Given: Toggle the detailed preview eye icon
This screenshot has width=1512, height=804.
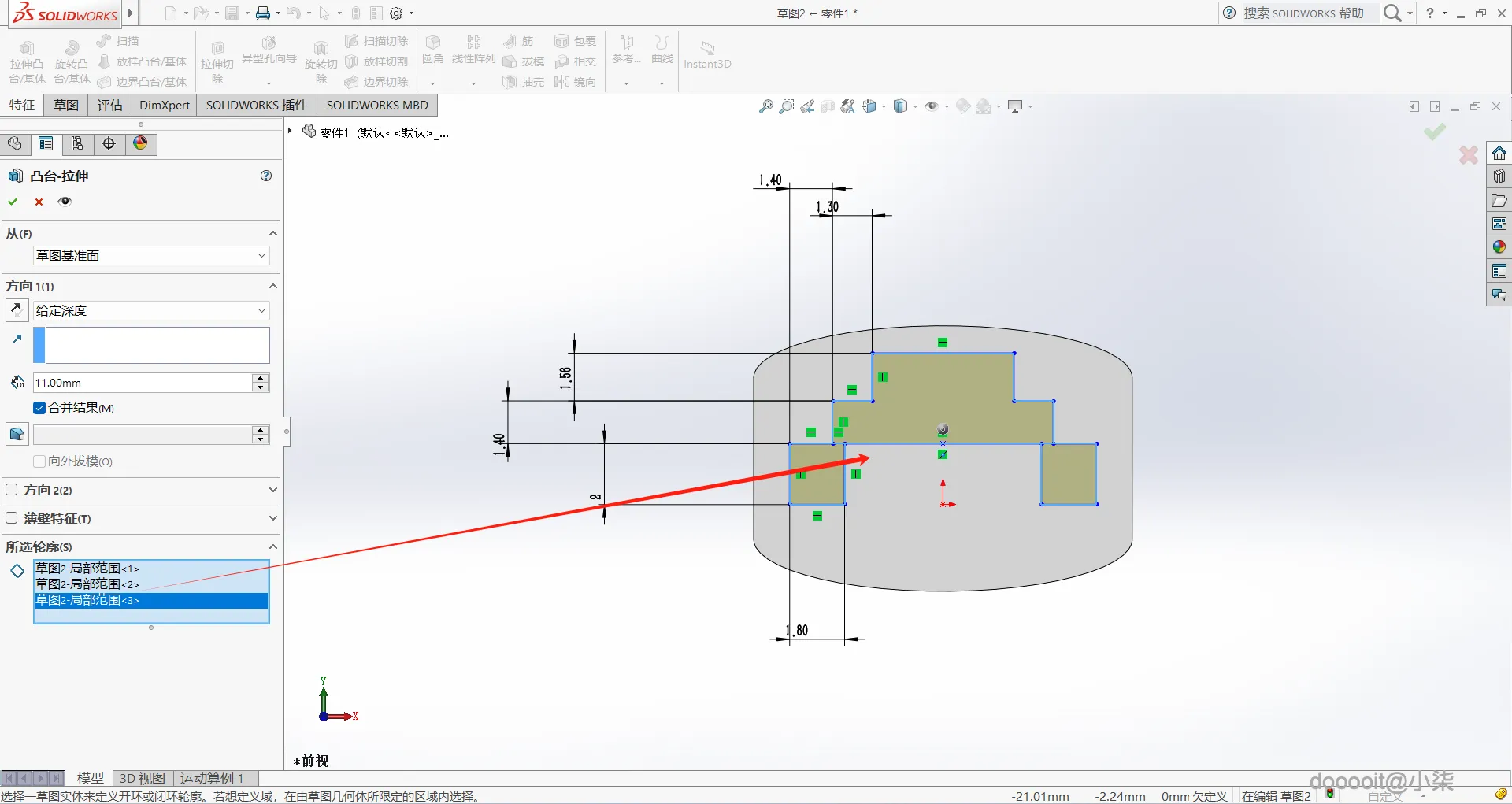Looking at the screenshot, I should point(65,202).
